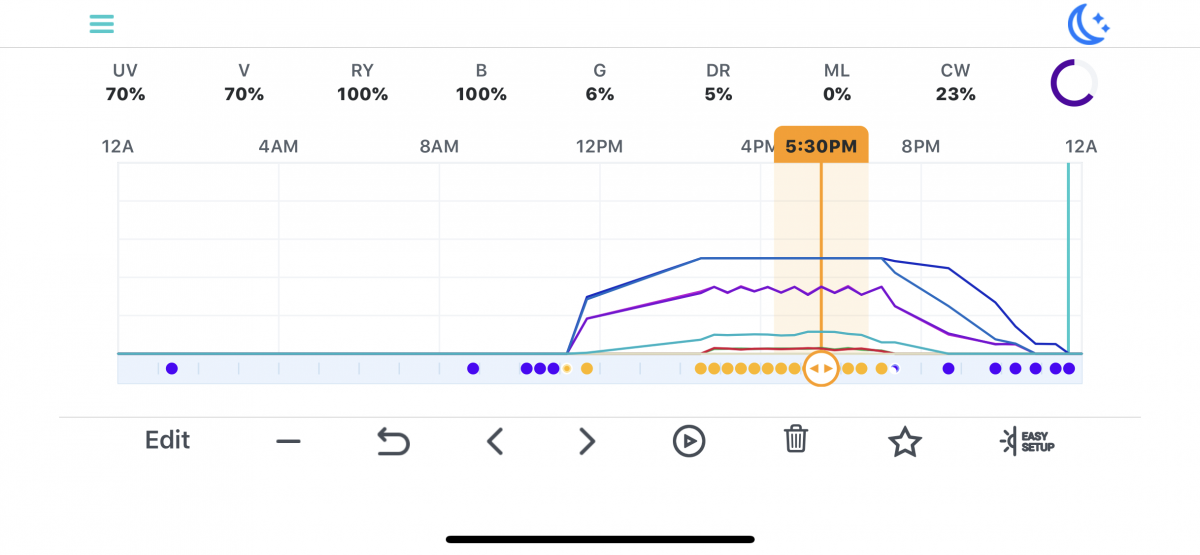Tap the moon night mode icon
Screen dimensions: 1200x555
click(1088, 24)
